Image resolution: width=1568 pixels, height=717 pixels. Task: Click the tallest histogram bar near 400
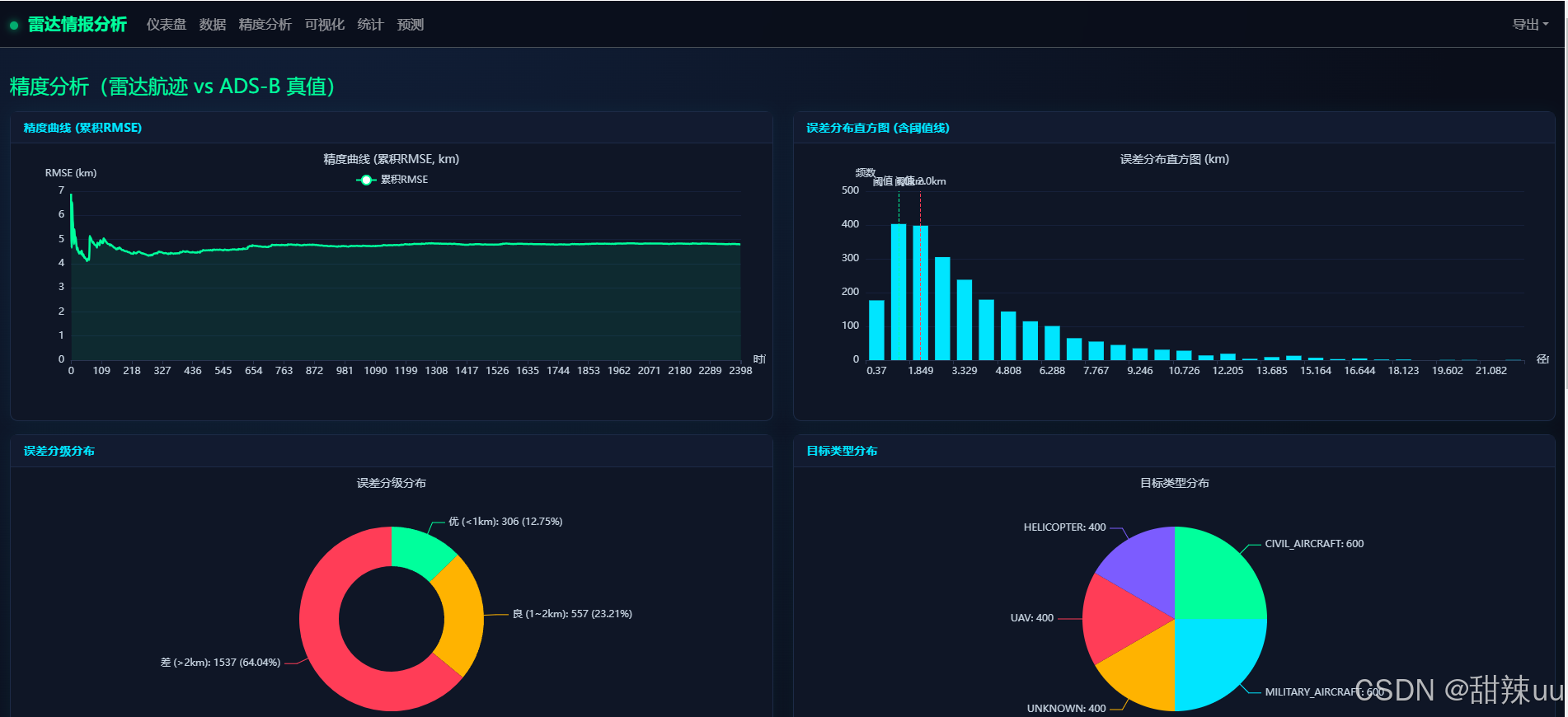click(899, 292)
